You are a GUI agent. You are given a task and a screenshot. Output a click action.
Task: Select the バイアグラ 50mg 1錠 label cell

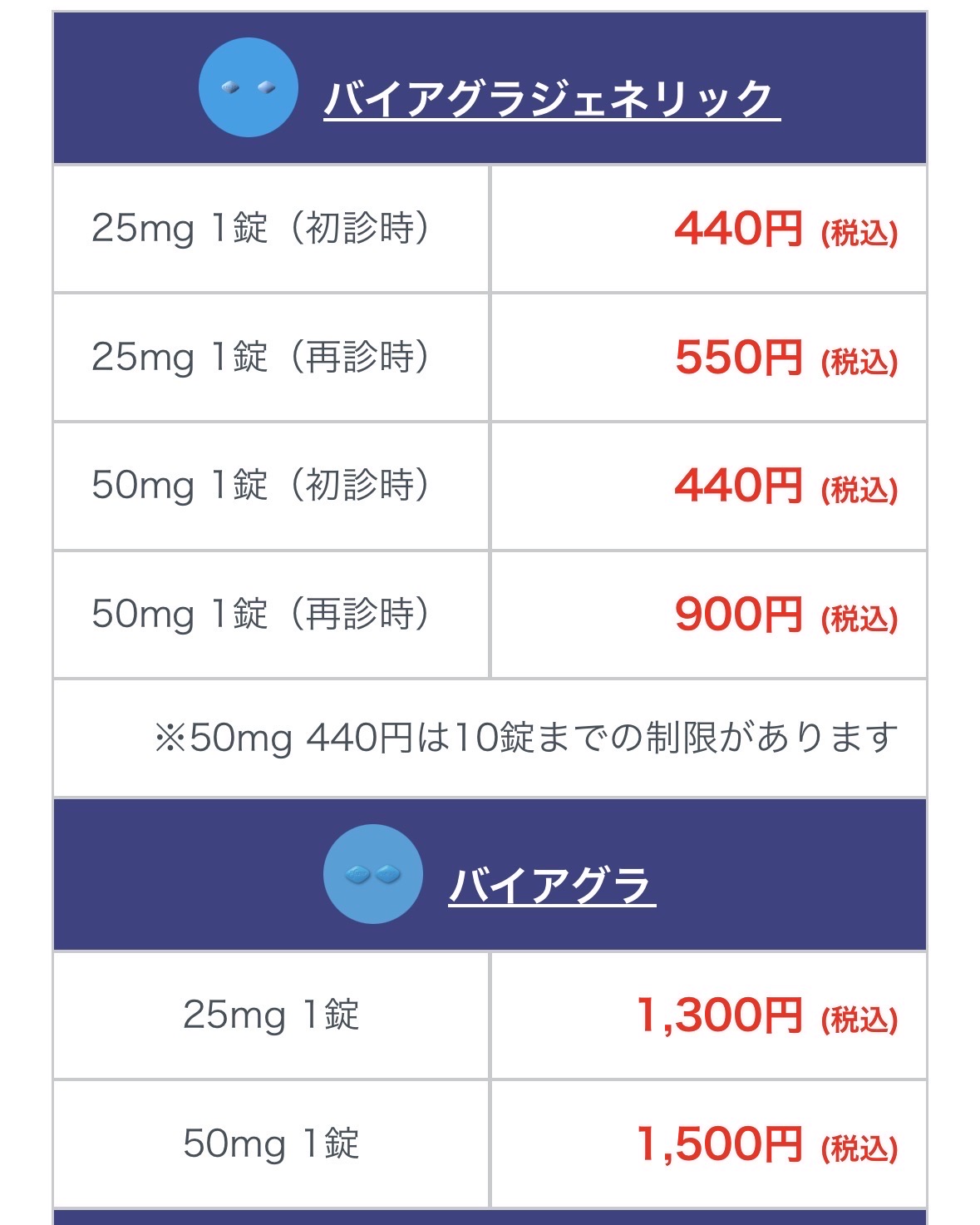(x=271, y=1143)
